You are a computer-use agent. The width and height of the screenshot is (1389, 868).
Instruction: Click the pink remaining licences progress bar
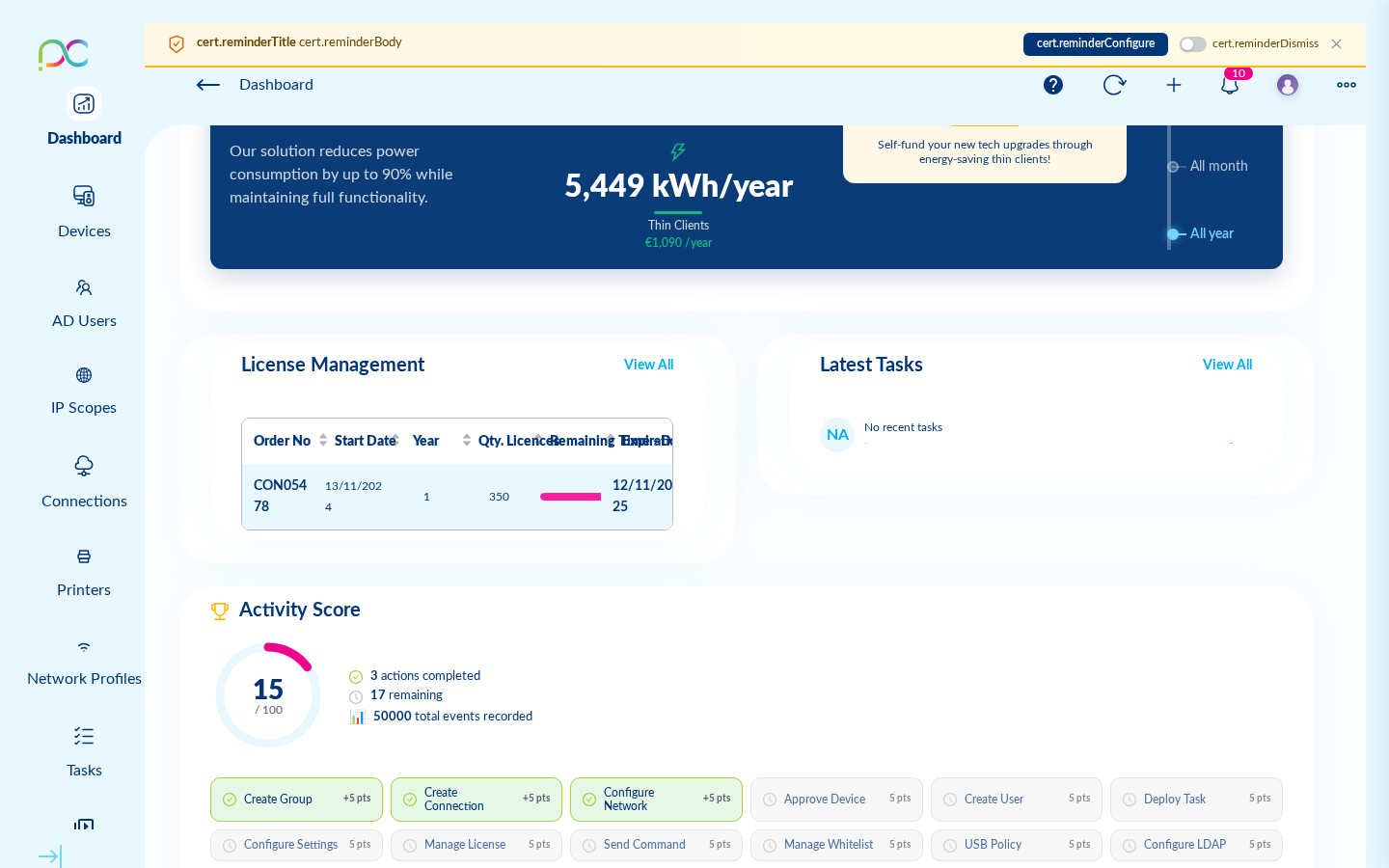pyautogui.click(x=570, y=497)
